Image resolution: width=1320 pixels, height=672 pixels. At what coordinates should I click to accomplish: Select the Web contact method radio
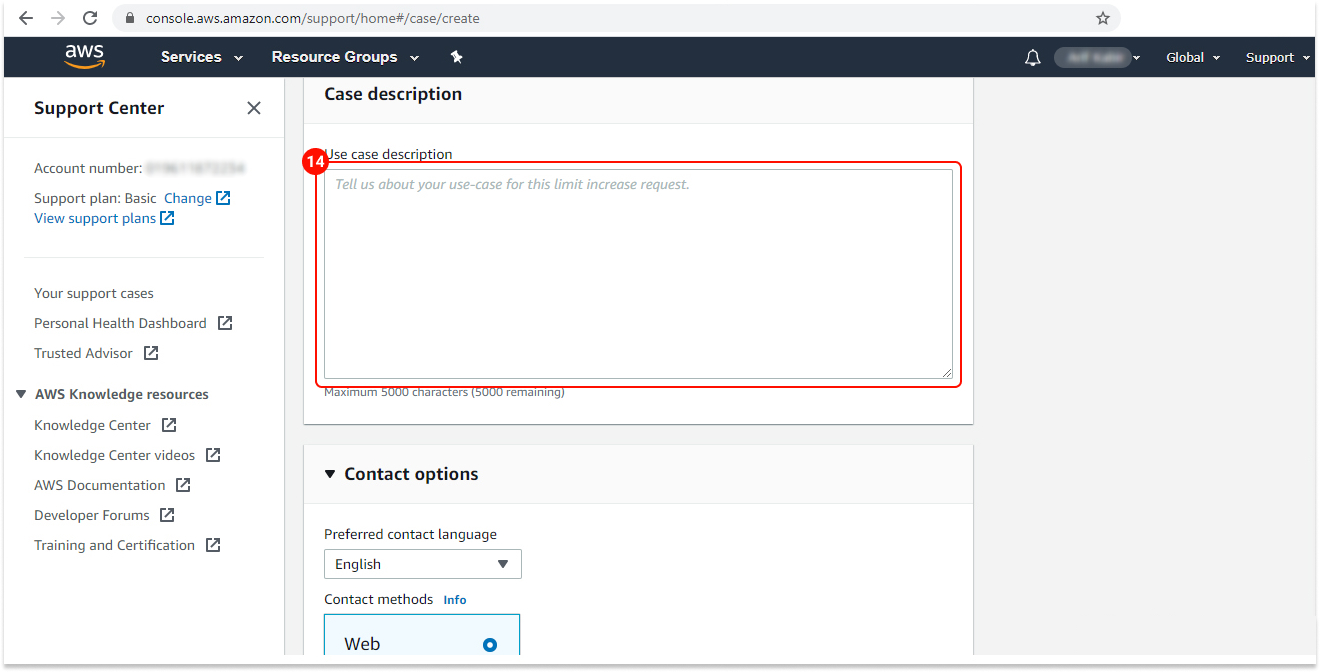coord(489,644)
